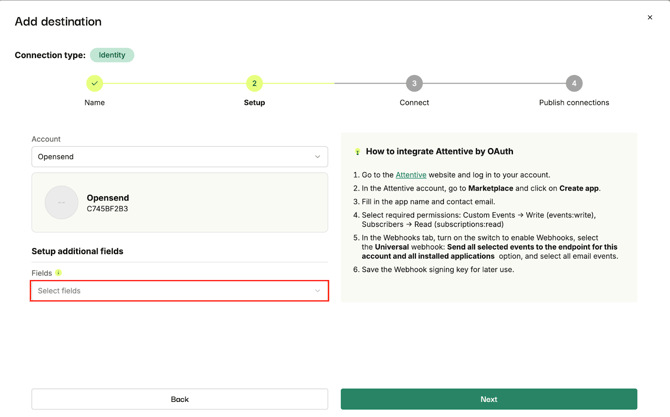The image size is (670, 417).
Task: Go to step 4 circle in stepper
Action: pos(574,83)
